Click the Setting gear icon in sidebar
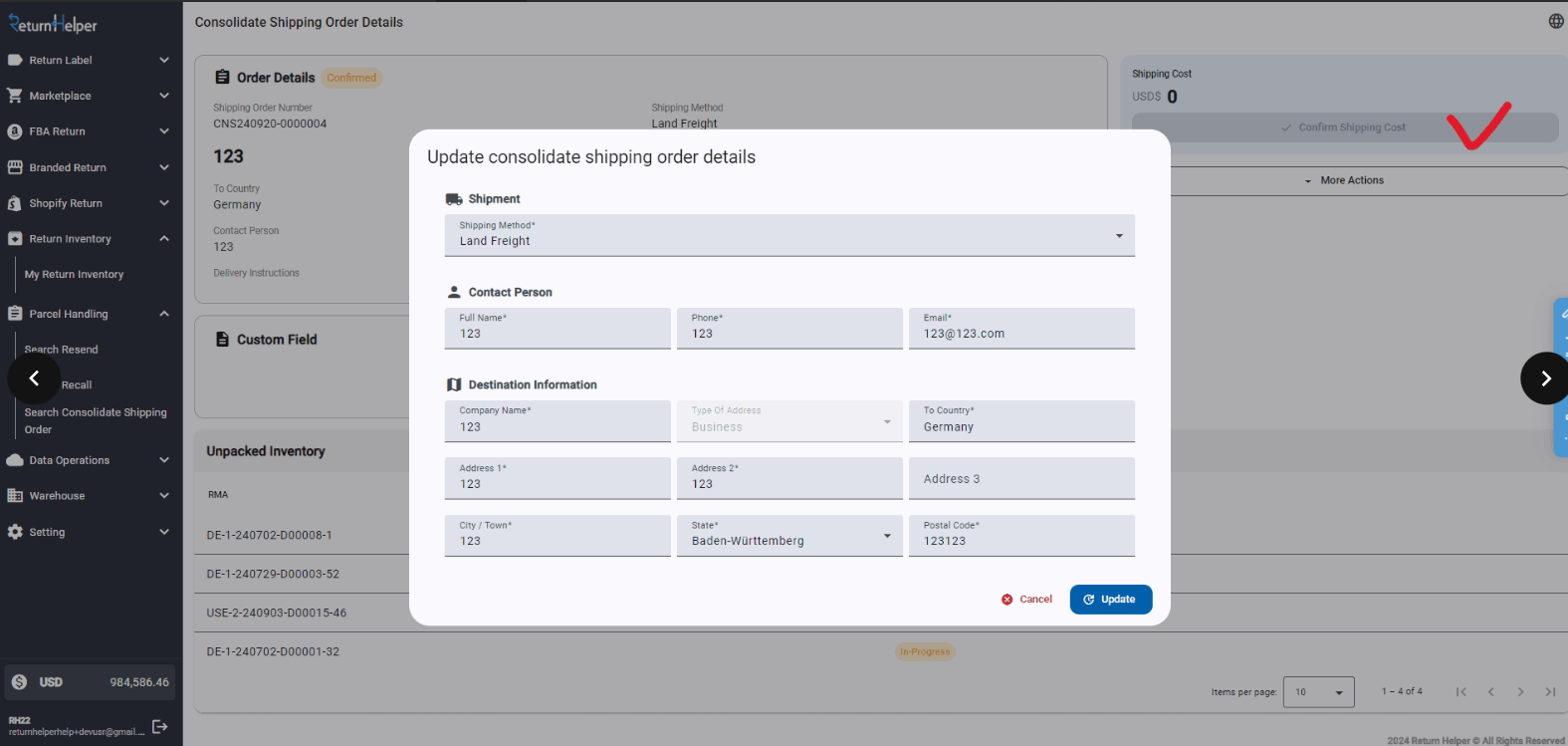Image resolution: width=1568 pixels, height=746 pixels. [x=15, y=532]
